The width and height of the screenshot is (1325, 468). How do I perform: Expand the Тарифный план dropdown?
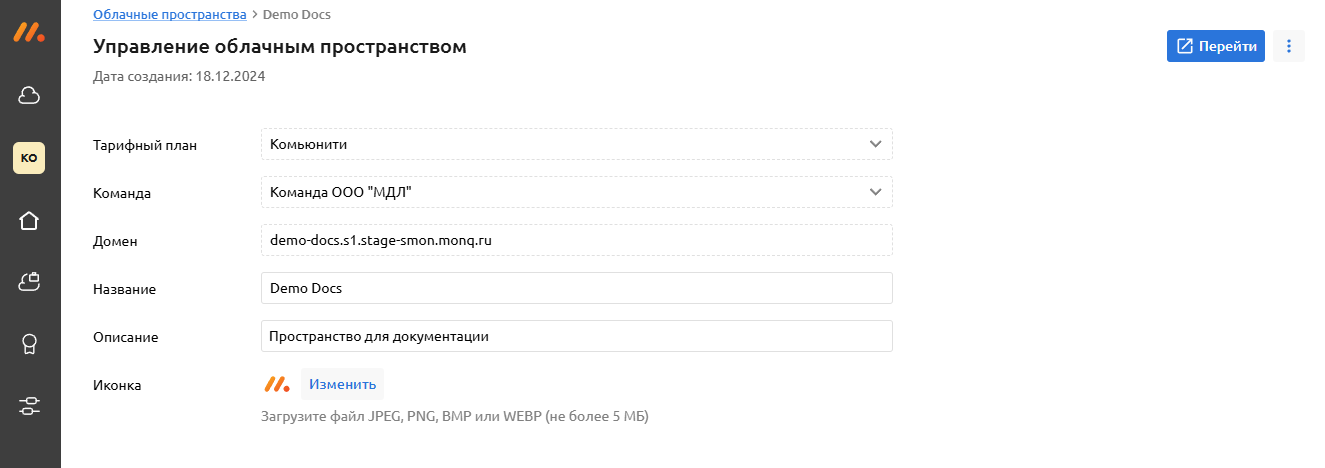576,144
